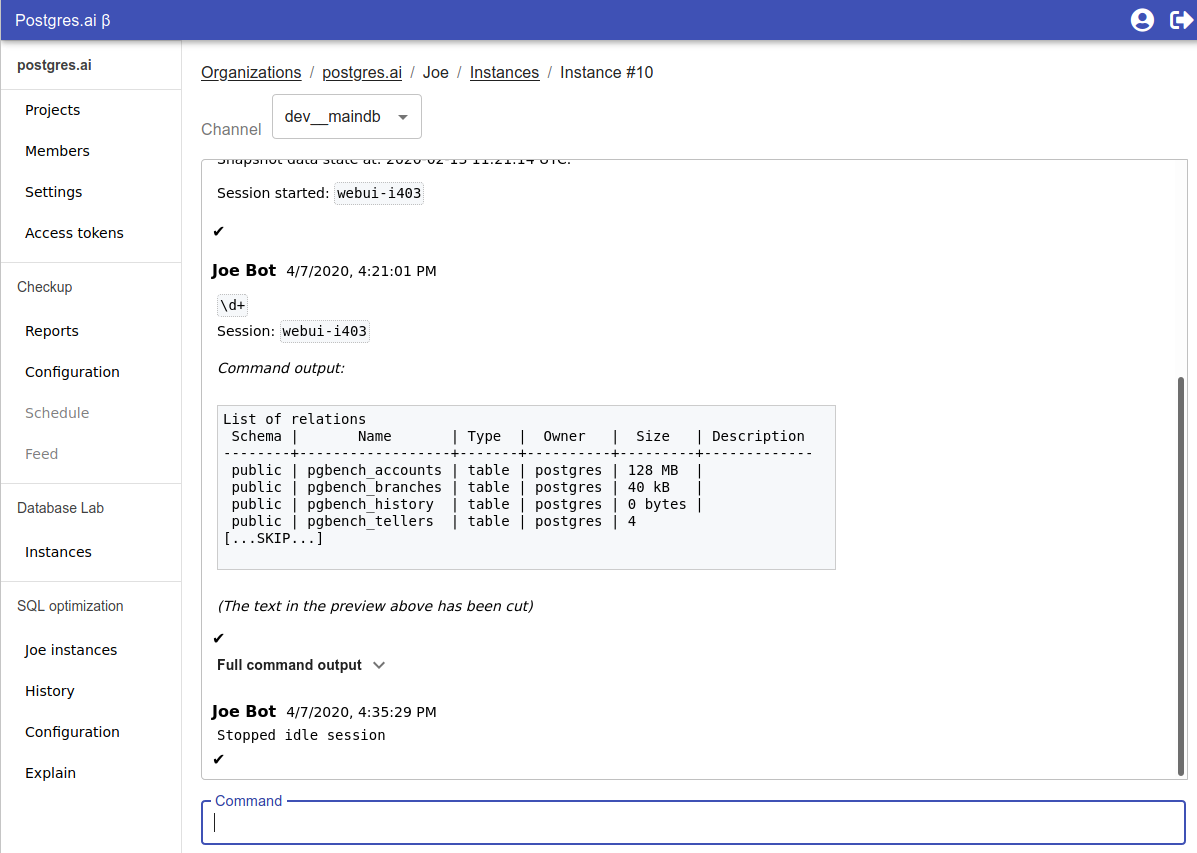This screenshot has width=1197, height=853.
Task: Select Schedule in the Checkup section
Action: pyautogui.click(x=57, y=413)
